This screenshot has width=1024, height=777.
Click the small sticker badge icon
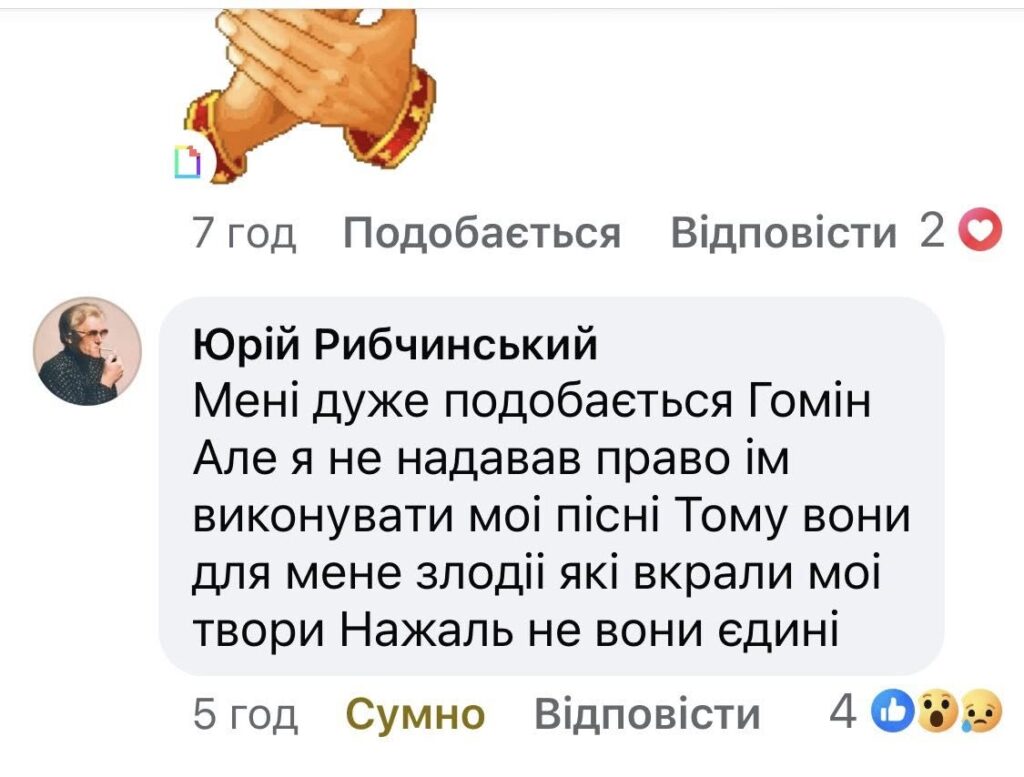click(187, 162)
